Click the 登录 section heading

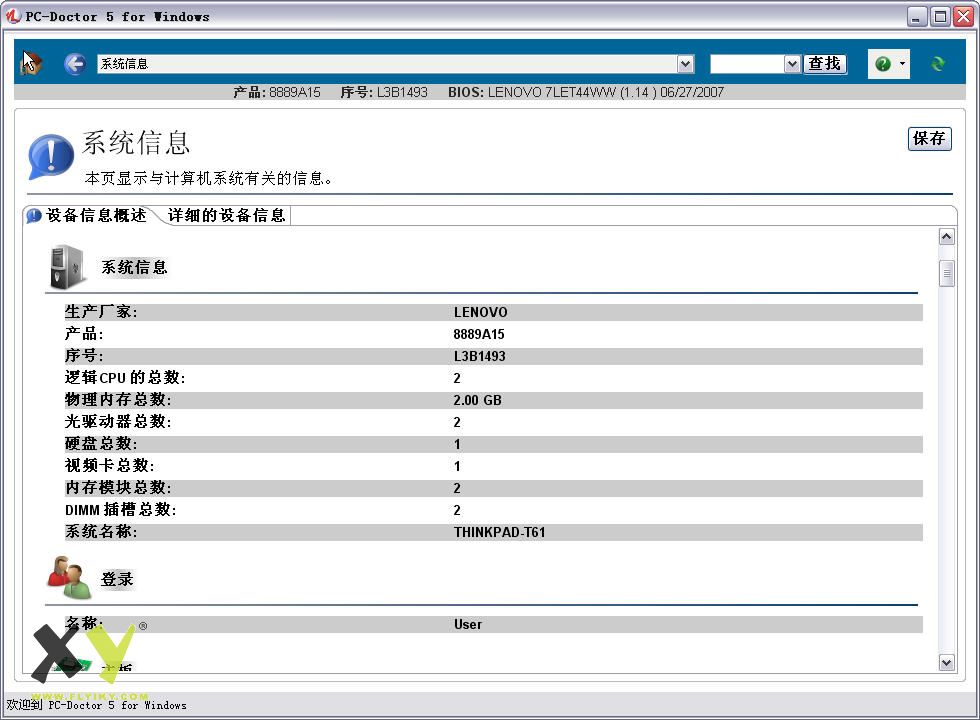[x=117, y=579]
